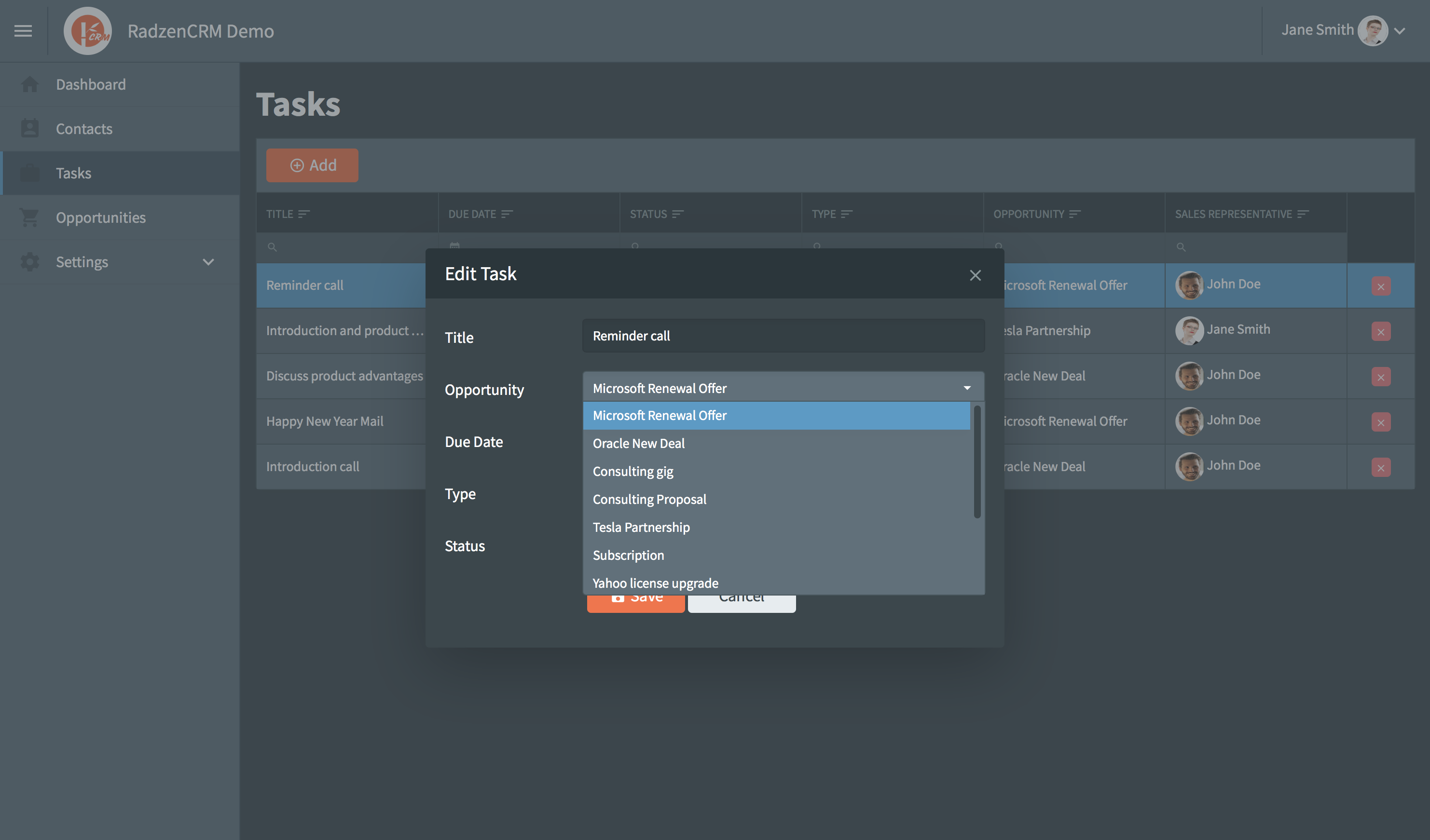Sort by the Type column
Viewport: 1430px width, 840px height.
pyautogui.click(x=847, y=214)
